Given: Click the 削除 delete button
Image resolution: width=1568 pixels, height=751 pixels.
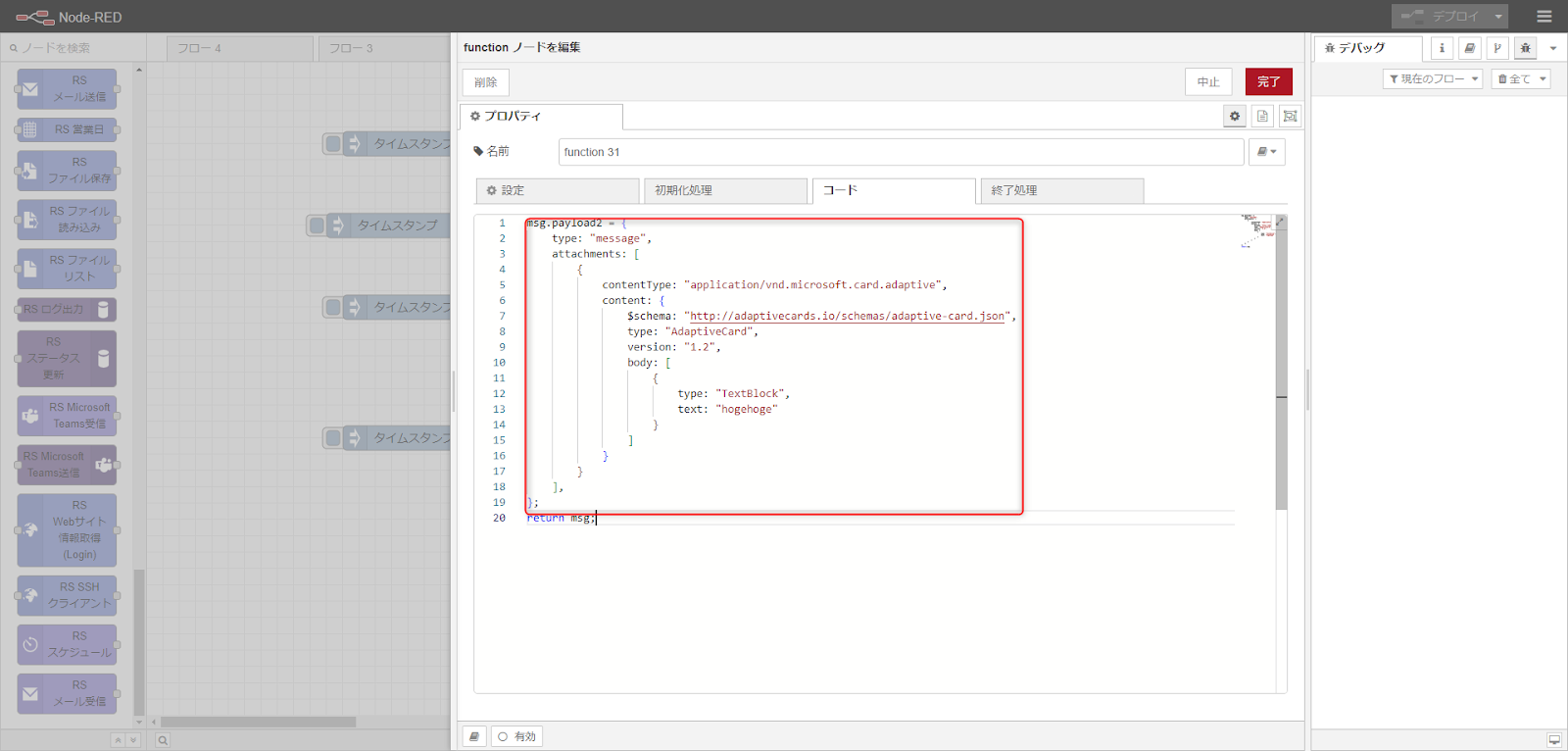Looking at the screenshot, I should tap(486, 82).
